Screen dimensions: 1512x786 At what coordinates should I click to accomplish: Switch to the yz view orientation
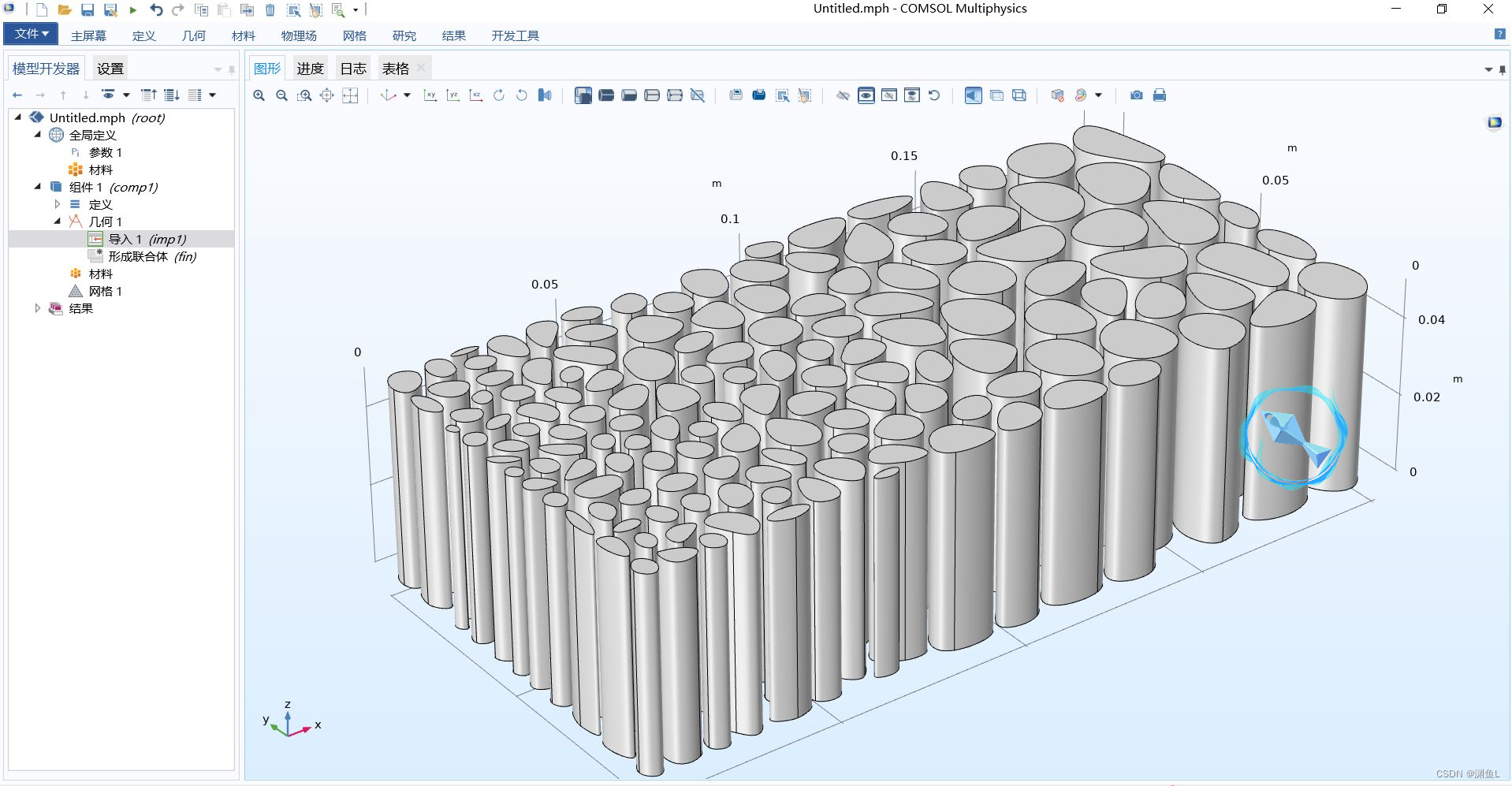point(452,95)
